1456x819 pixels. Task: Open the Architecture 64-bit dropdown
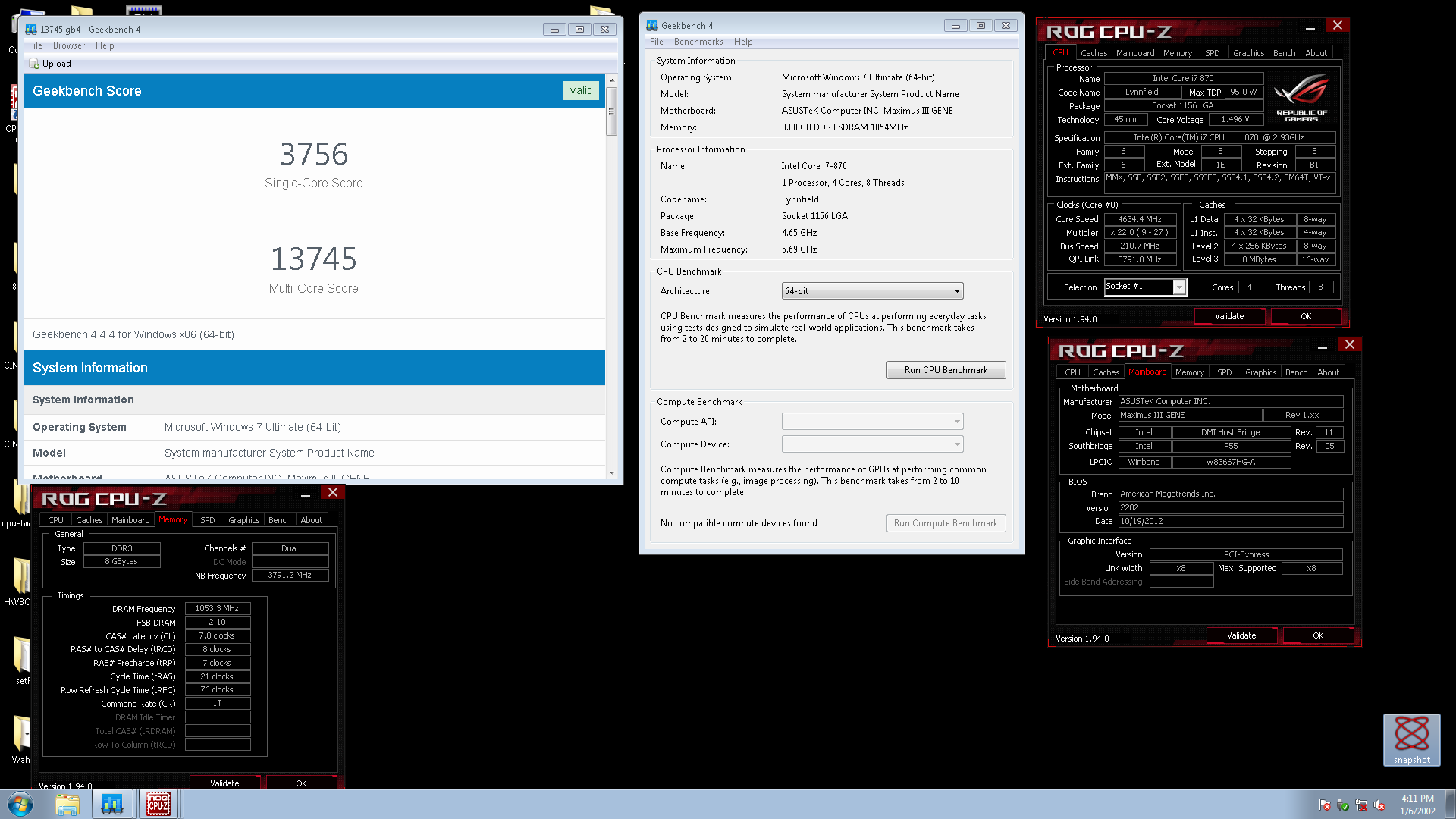(x=872, y=291)
